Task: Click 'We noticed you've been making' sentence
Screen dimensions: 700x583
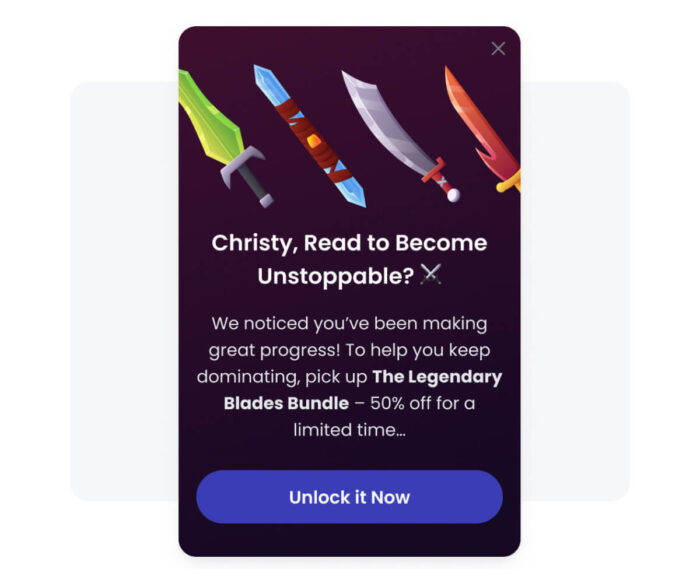Action: pos(350,323)
